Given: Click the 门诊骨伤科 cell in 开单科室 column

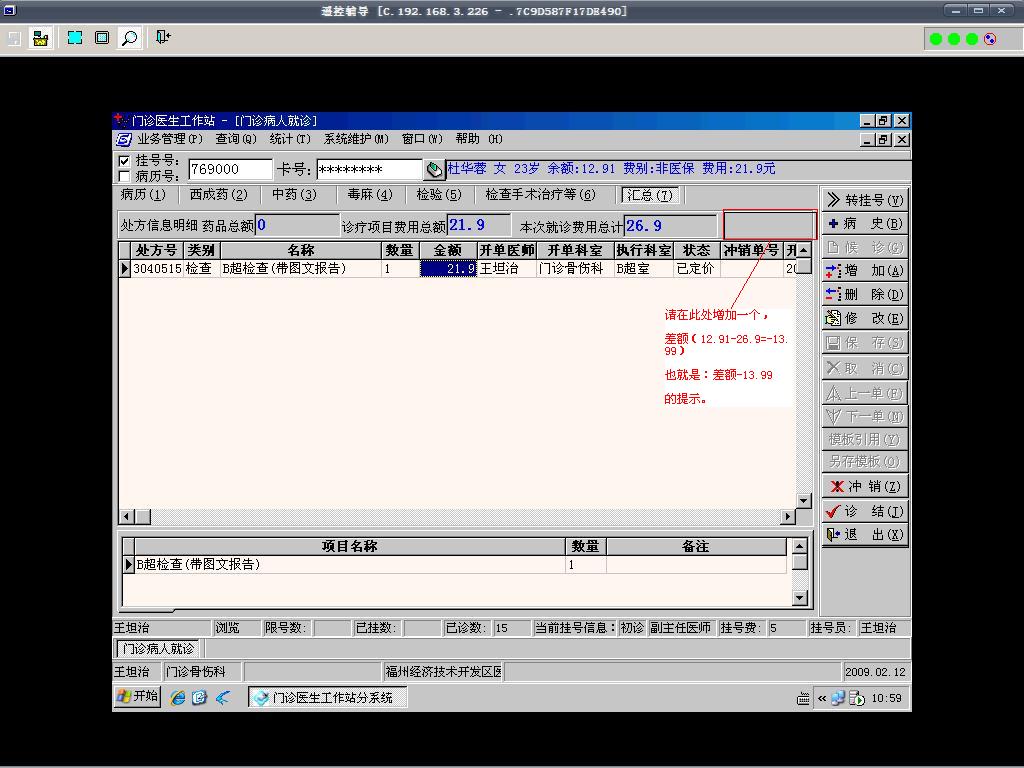Looking at the screenshot, I should click(x=575, y=268).
